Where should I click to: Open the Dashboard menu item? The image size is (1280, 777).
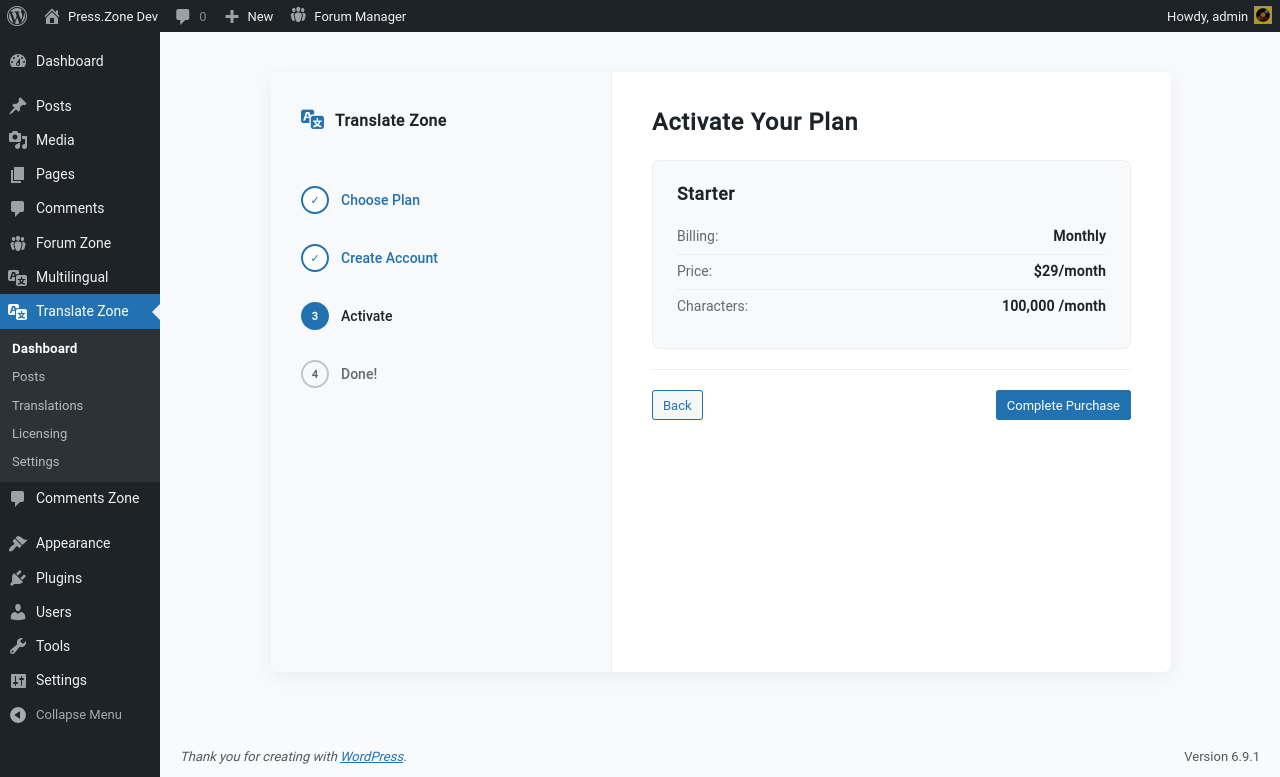[80, 61]
